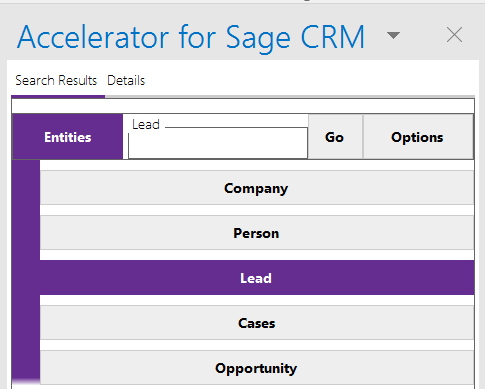Select the Cases entity
This screenshot has height=389, width=485.
[x=257, y=323]
